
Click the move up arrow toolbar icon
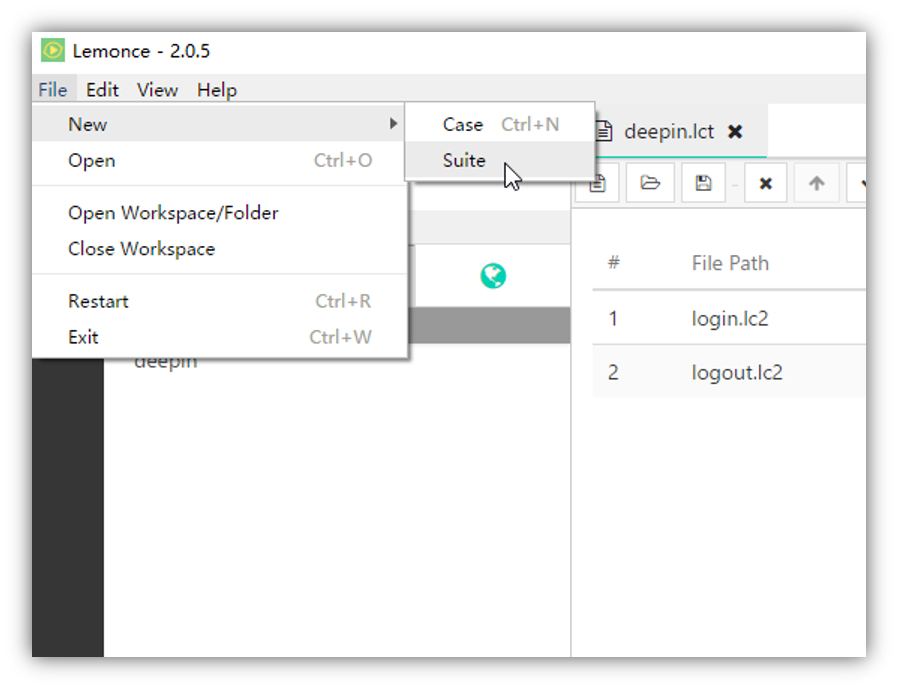(x=817, y=183)
